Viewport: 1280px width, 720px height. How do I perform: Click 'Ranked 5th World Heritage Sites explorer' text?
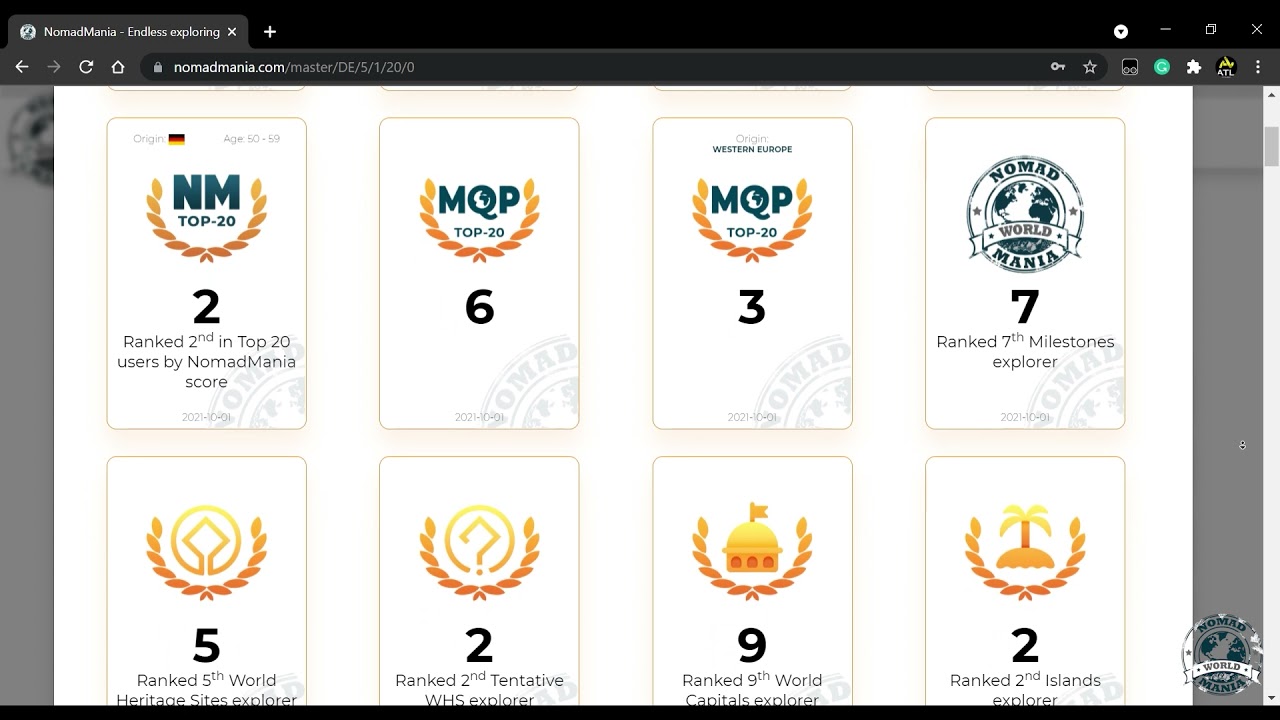pos(206,689)
